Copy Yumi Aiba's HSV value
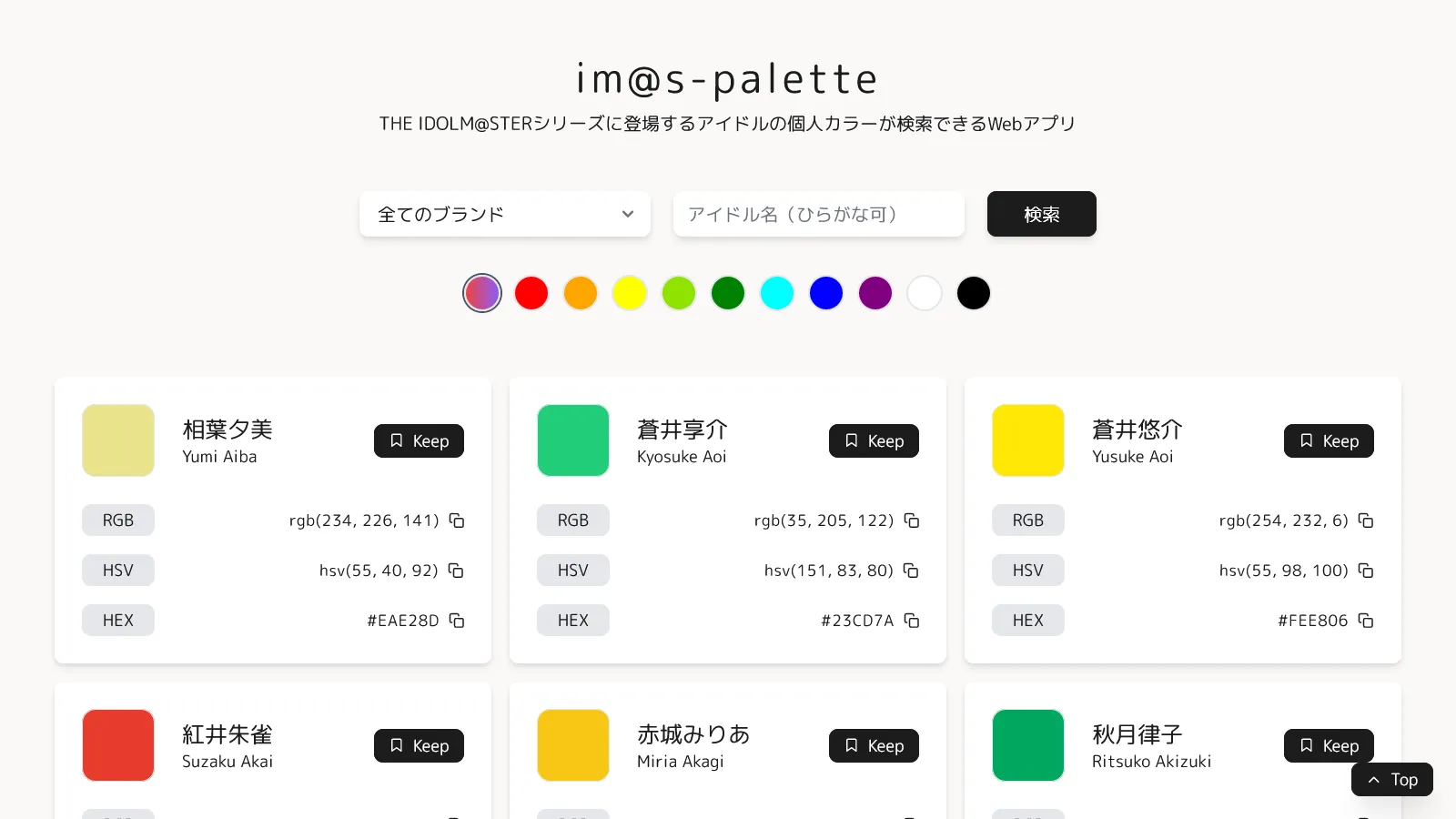Image resolution: width=1456 pixels, height=819 pixels. tap(455, 570)
